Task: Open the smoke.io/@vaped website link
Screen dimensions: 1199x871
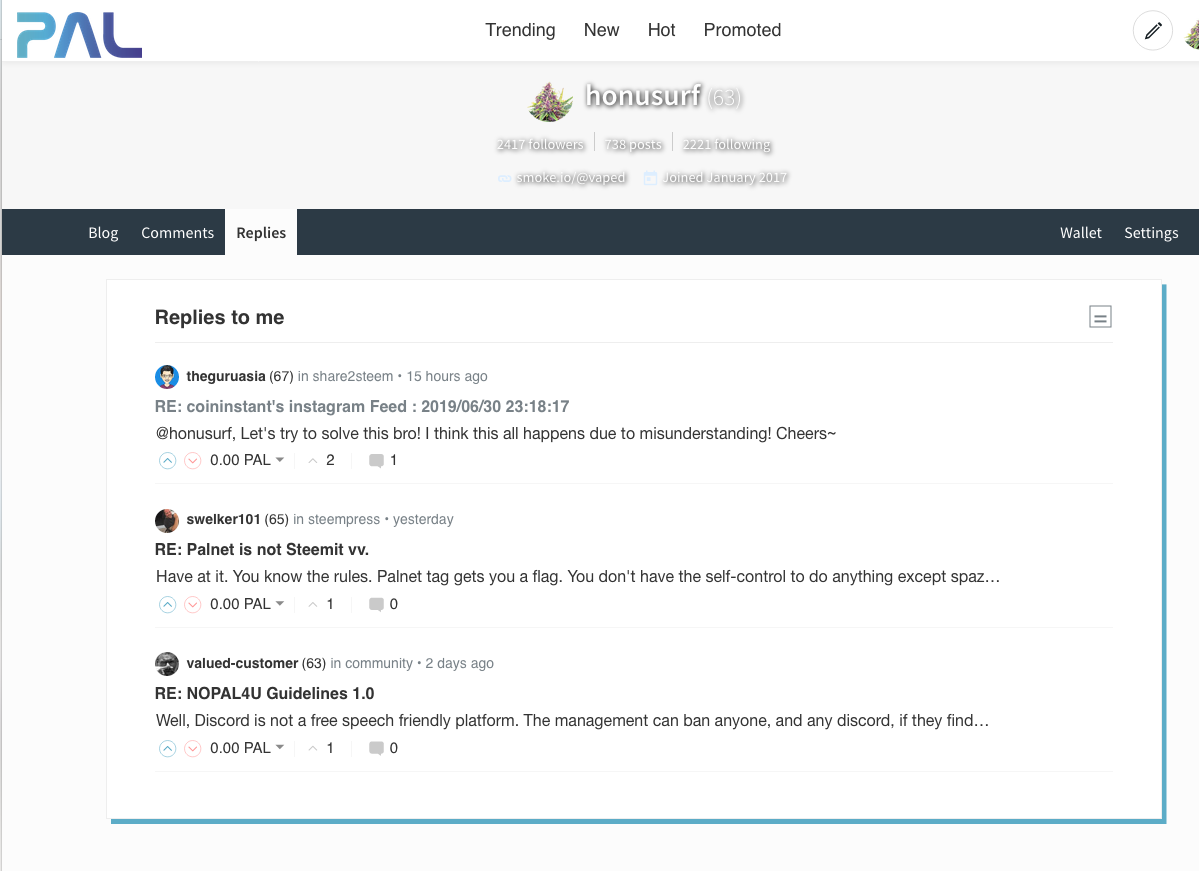Action: [570, 177]
